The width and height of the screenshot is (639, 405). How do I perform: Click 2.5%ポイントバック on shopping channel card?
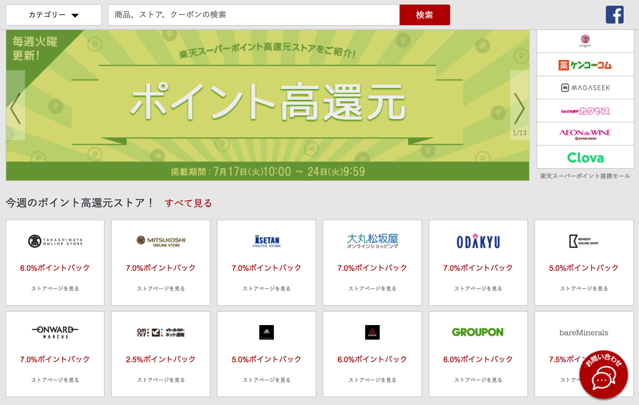coord(161,359)
